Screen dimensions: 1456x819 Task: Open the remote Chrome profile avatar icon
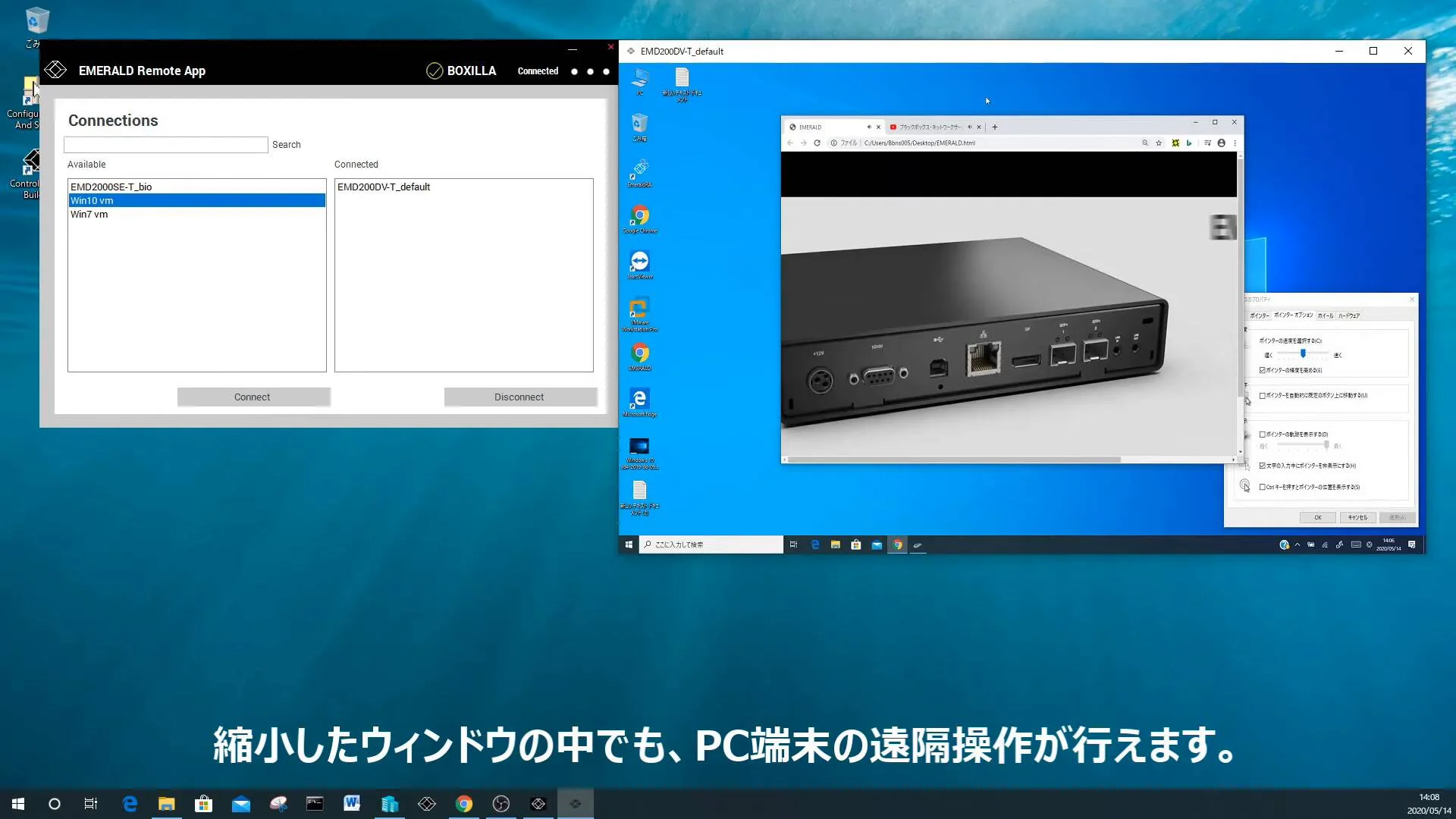pyautogui.click(x=1221, y=143)
